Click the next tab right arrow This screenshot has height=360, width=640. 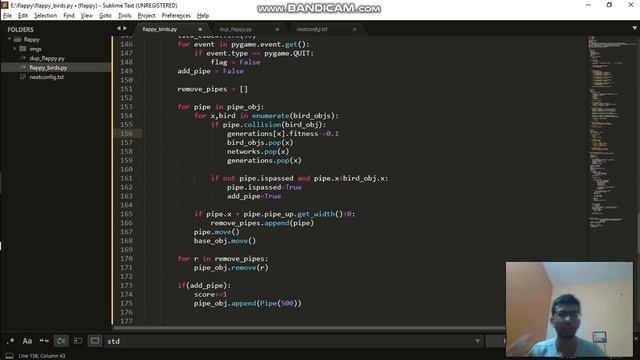pos(125,29)
